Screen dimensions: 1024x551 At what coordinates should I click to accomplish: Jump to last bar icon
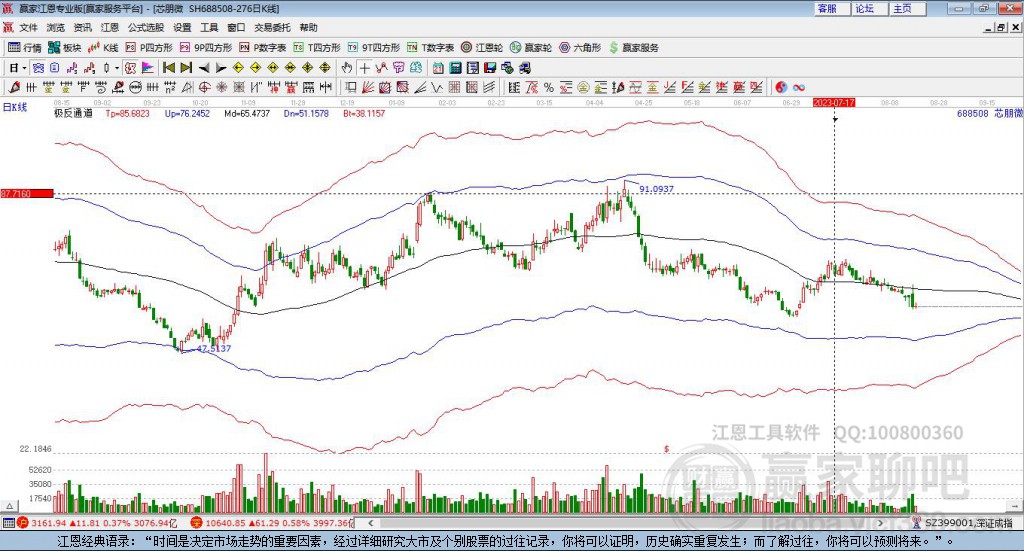(186, 68)
